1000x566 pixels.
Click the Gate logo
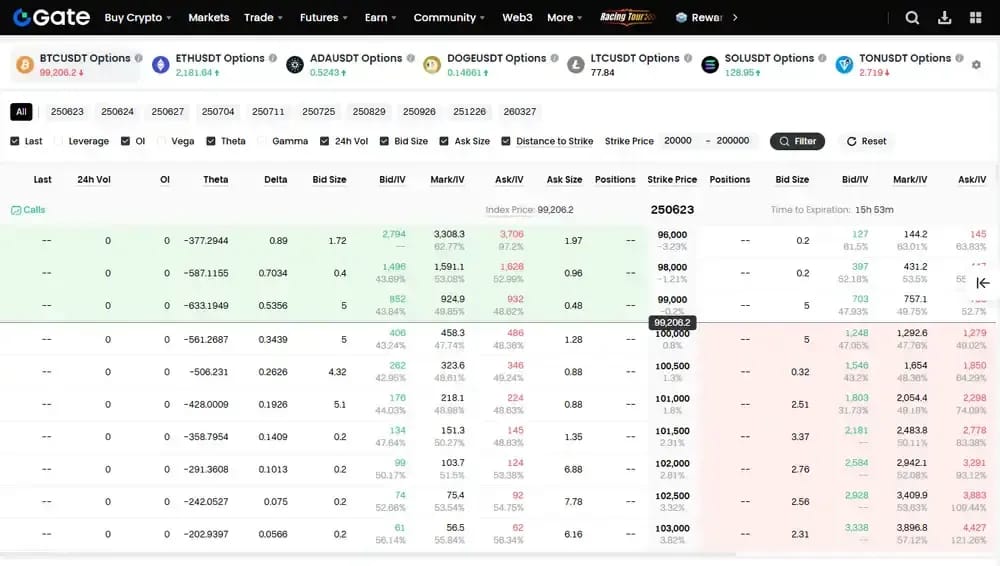coord(52,17)
